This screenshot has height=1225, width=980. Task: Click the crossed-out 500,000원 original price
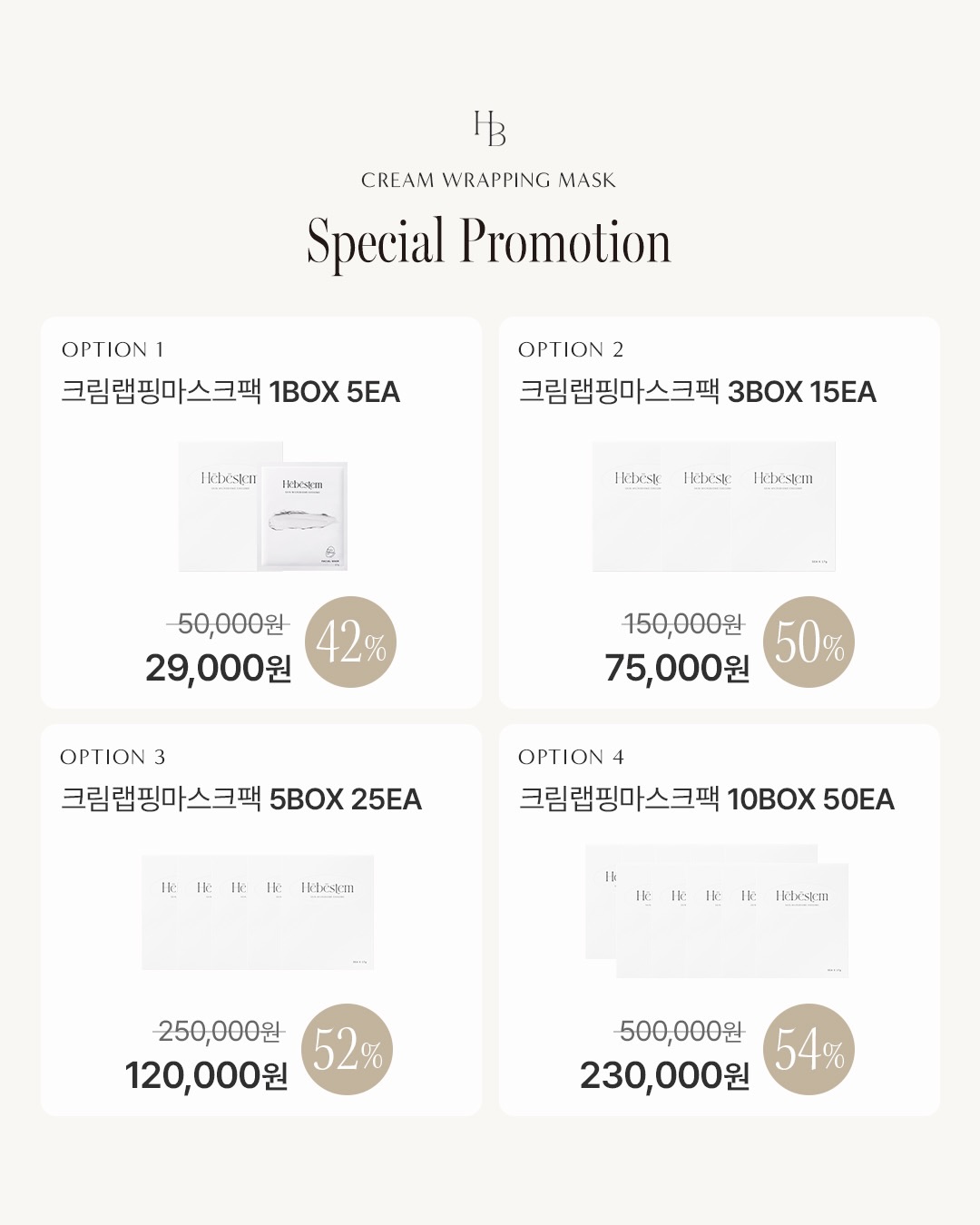pyautogui.click(x=681, y=1031)
